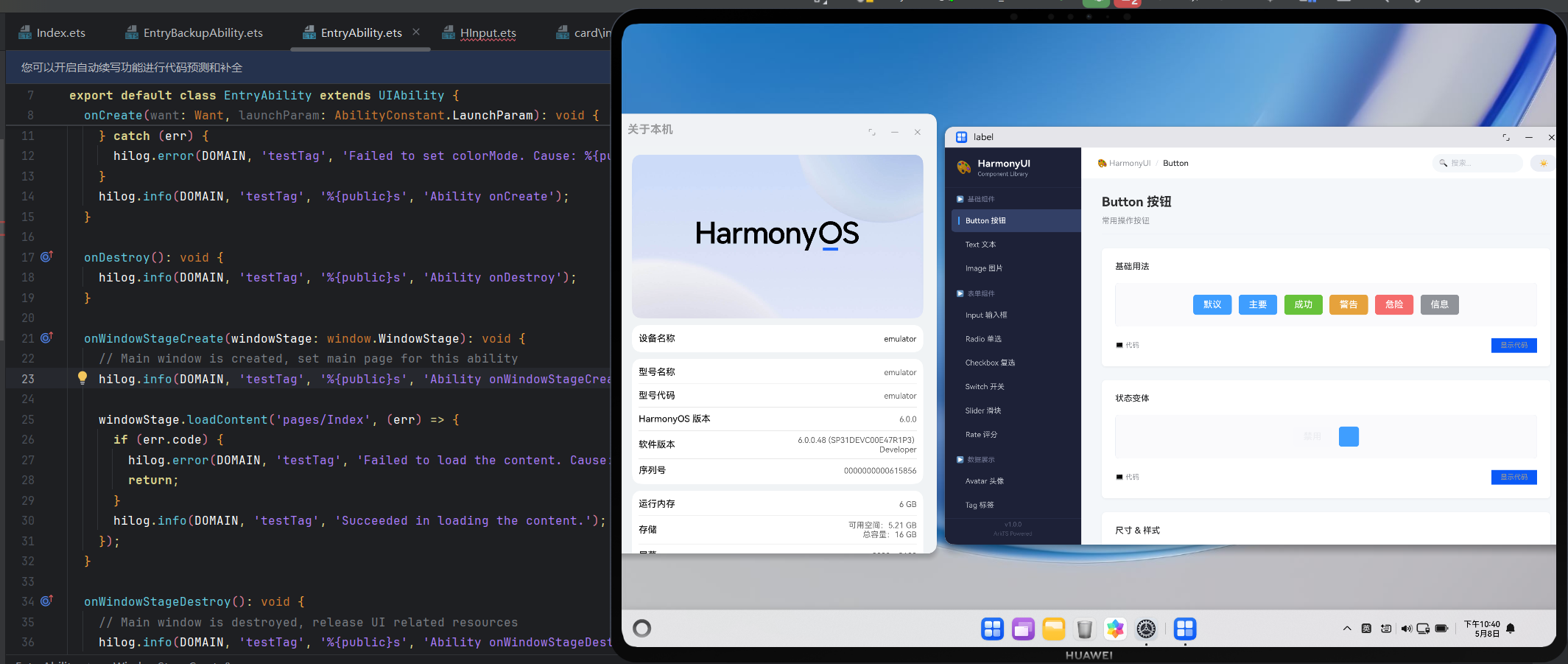Open the trash bin in emulator dock
Image resolution: width=1568 pixels, height=664 pixels.
(x=1085, y=629)
